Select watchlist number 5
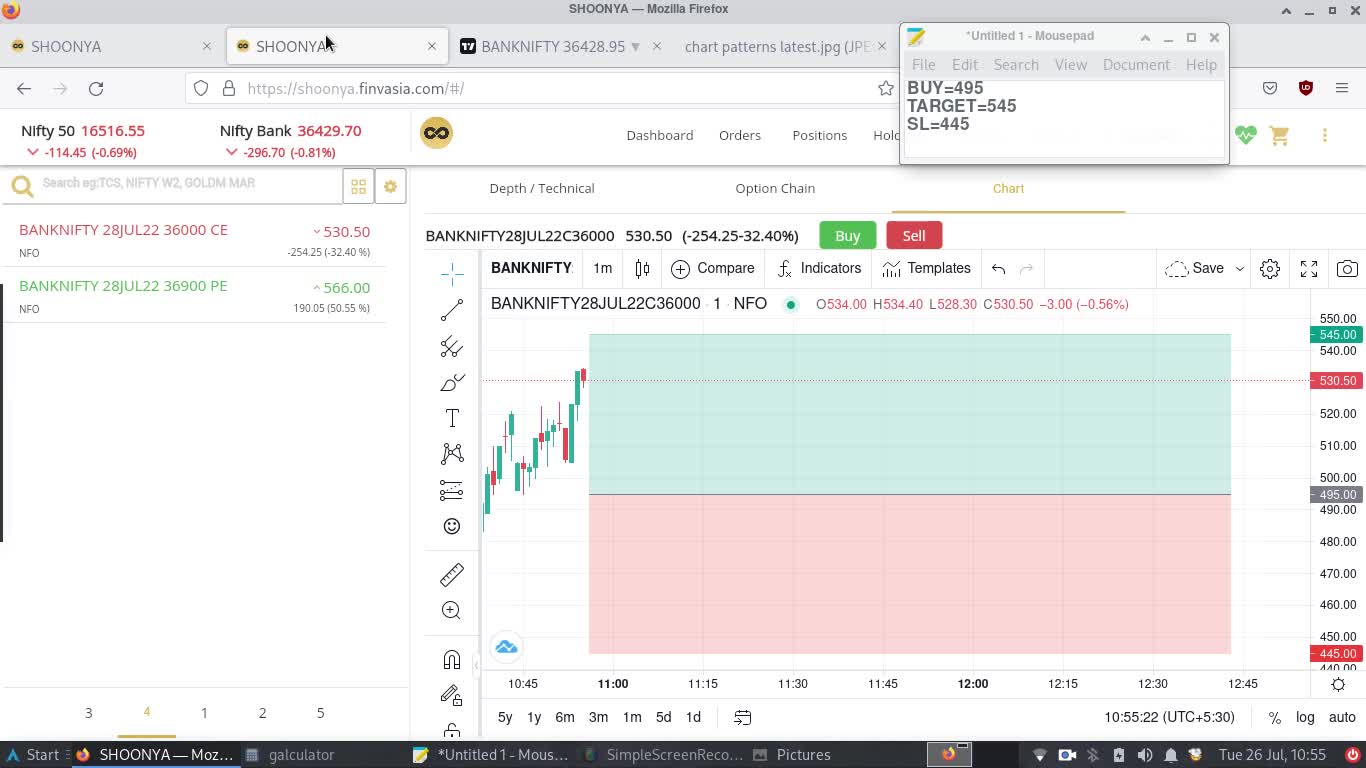Viewport: 1366px width, 768px height. [320, 713]
